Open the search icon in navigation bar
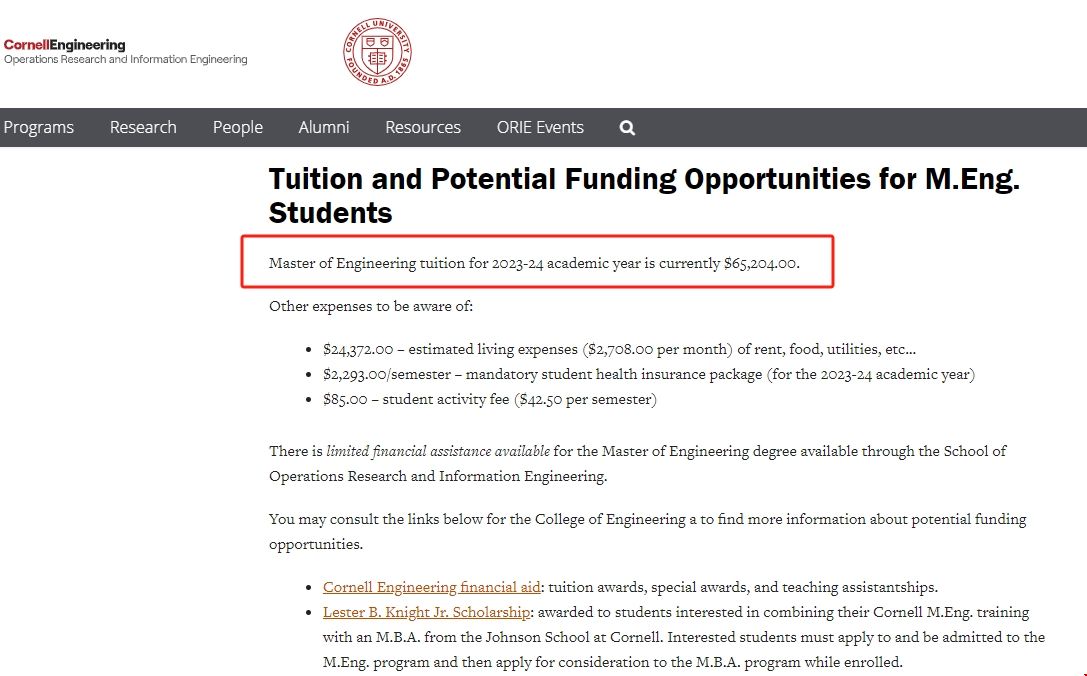Image resolution: width=1087 pixels, height=676 pixels. click(x=626, y=127)
